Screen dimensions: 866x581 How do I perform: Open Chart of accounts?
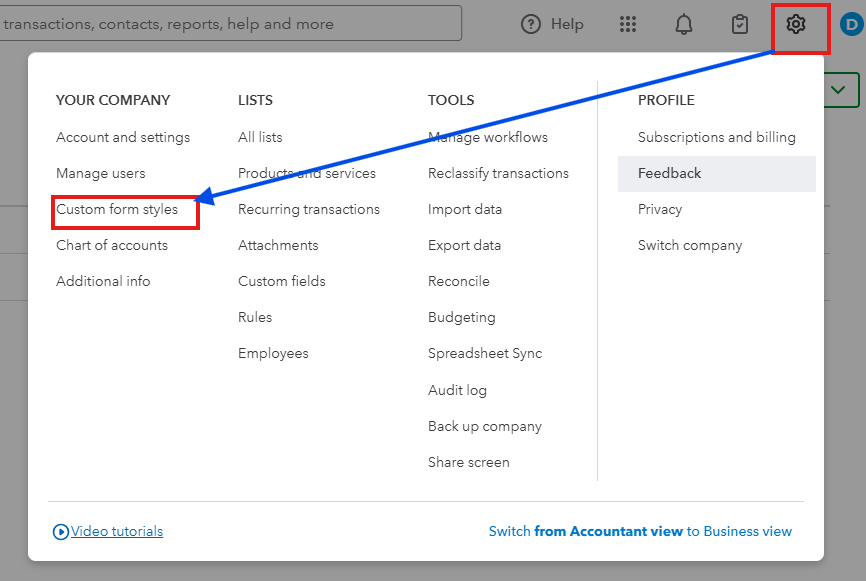112,246
